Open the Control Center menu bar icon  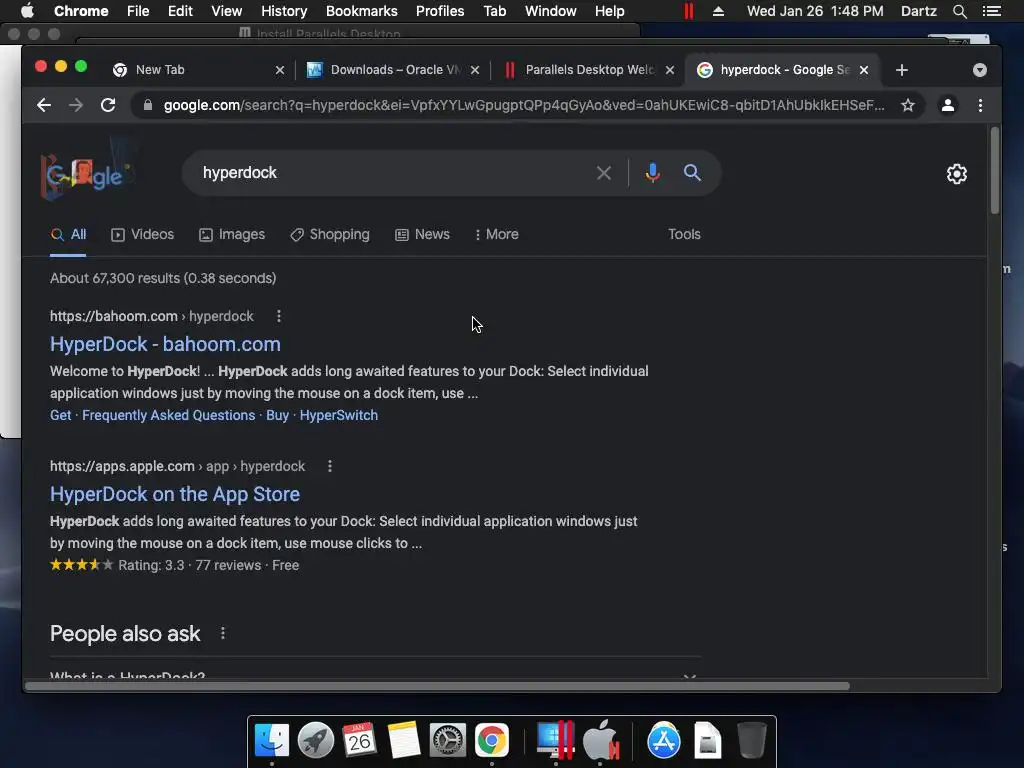[991, 11]
